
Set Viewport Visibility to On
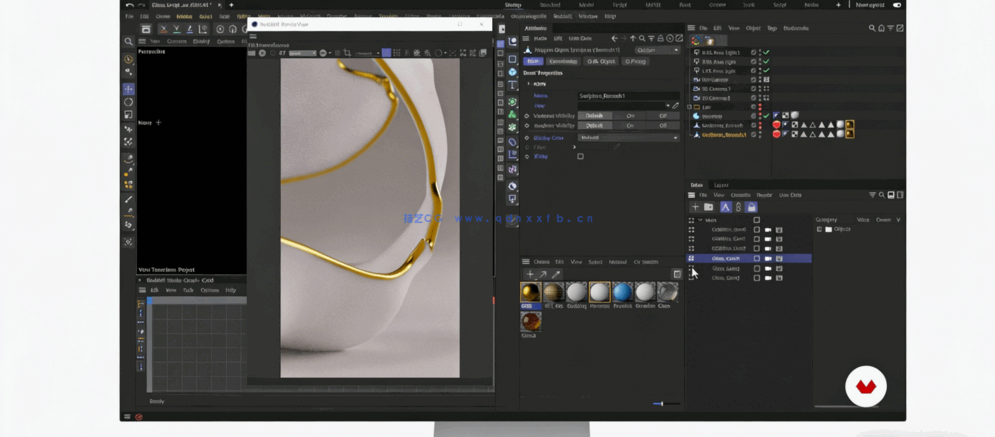(630, 115)
